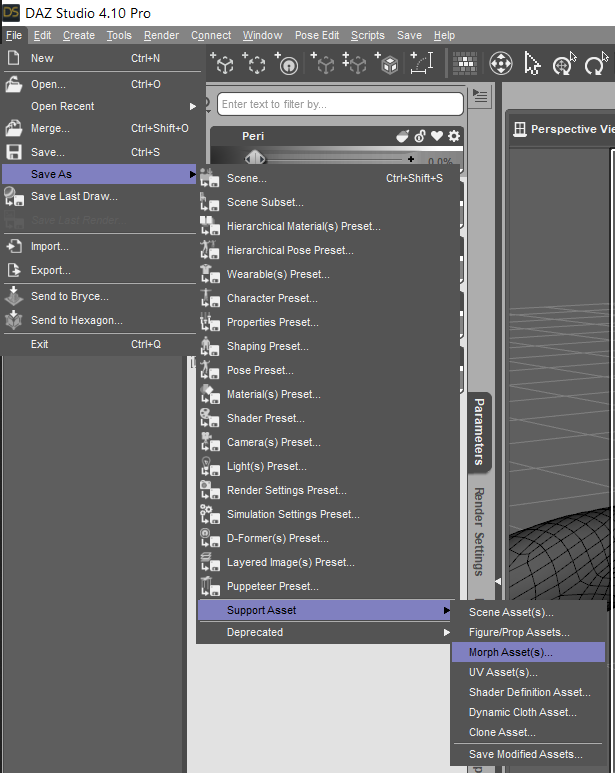The width and height of the screenshot is (615, 773).
Task: Select Dynamic Cloth Asset... entry
Action: pos(528,712)
